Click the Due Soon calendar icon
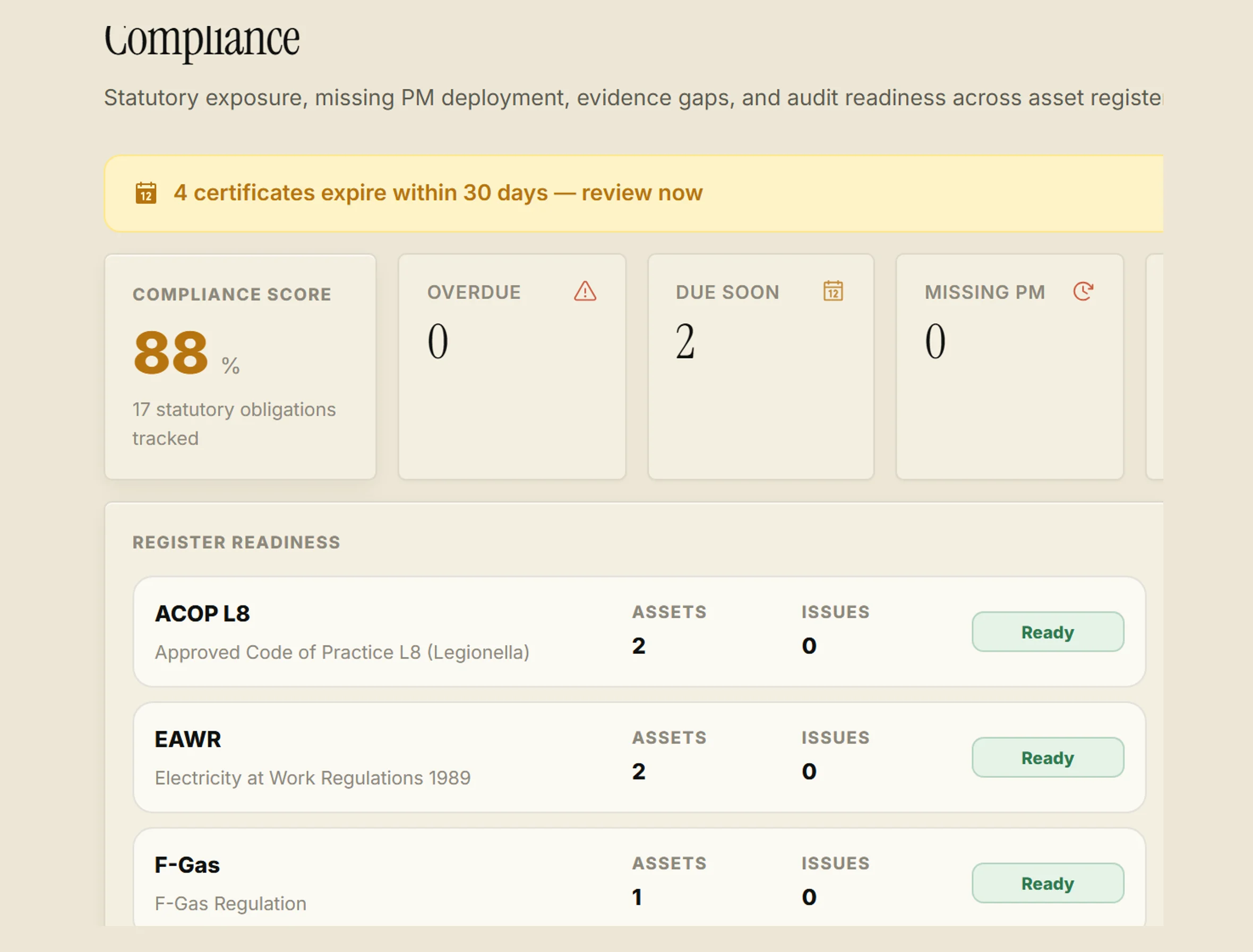The height and width of the screenshot is (952, 1253). (833, 291)
